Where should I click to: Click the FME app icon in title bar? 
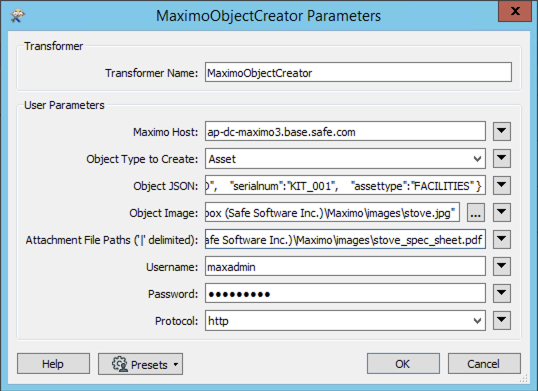click(17, 16)
